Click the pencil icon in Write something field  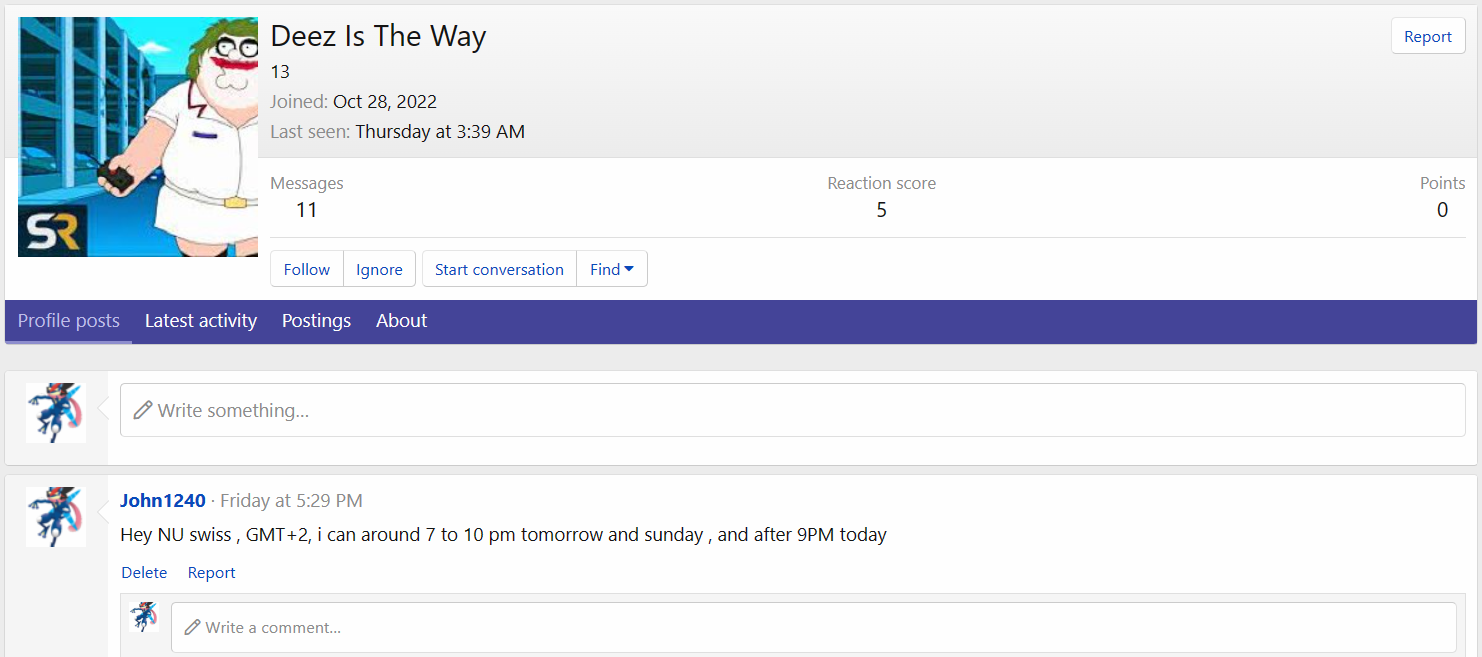[x=143, y=410]
